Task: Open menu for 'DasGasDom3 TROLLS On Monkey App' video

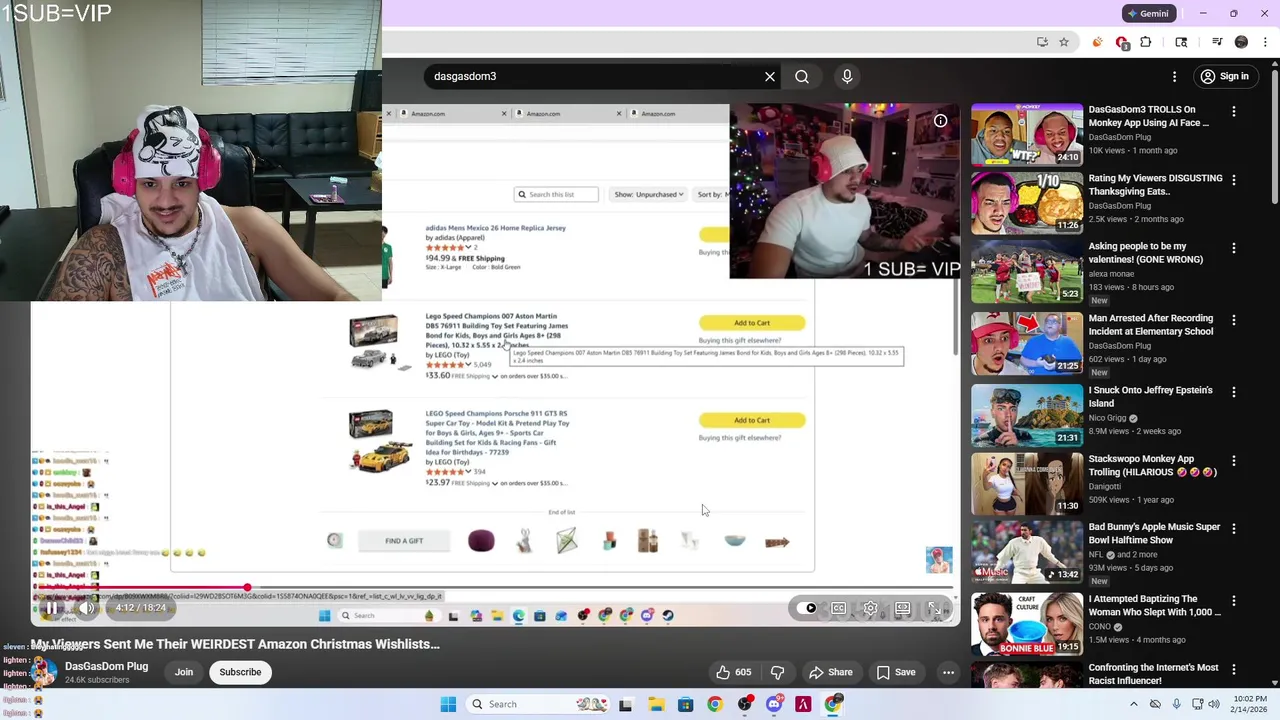Action: tap(1234, 112)
